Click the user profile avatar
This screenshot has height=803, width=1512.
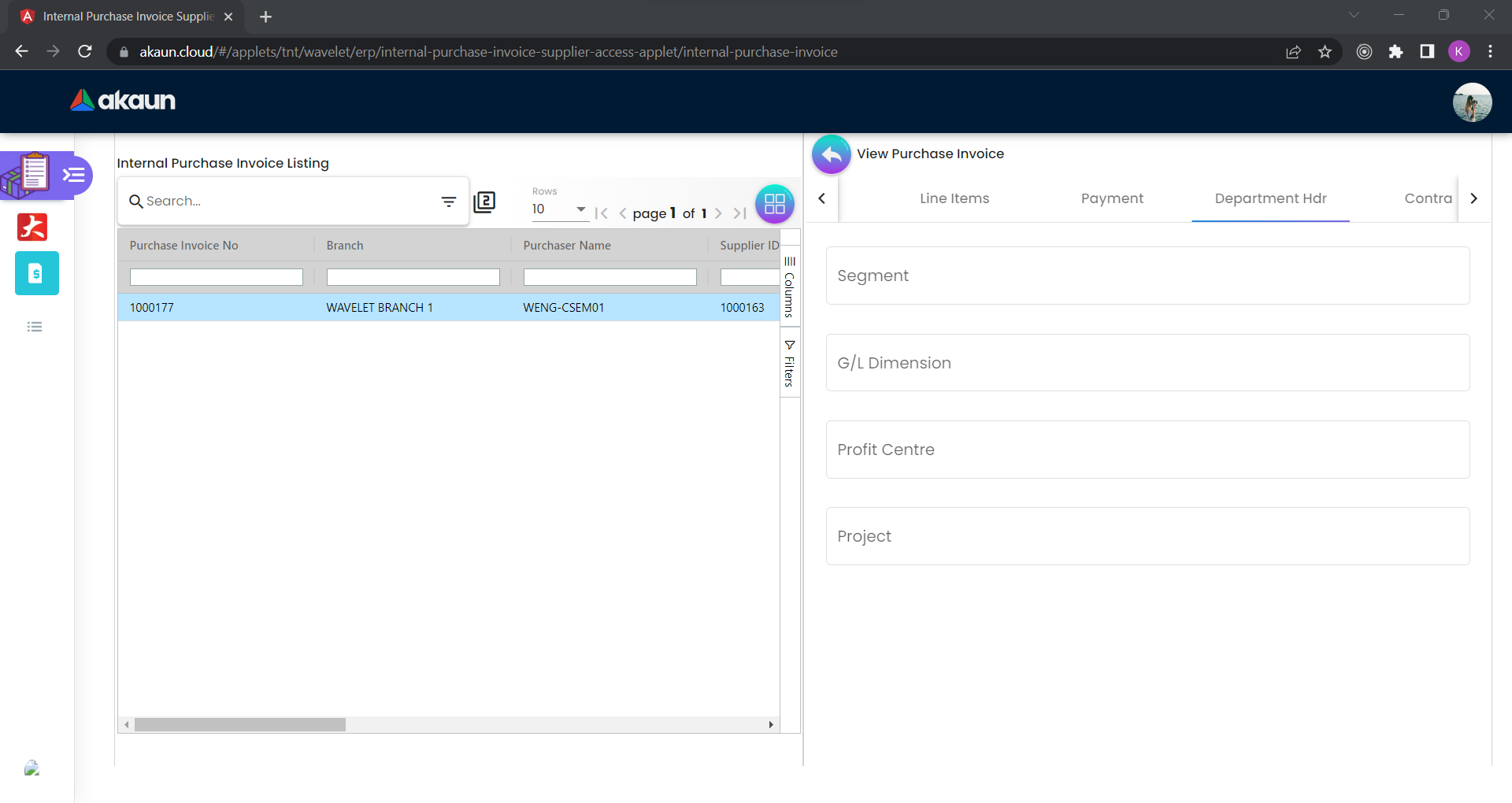[1471, 102]
